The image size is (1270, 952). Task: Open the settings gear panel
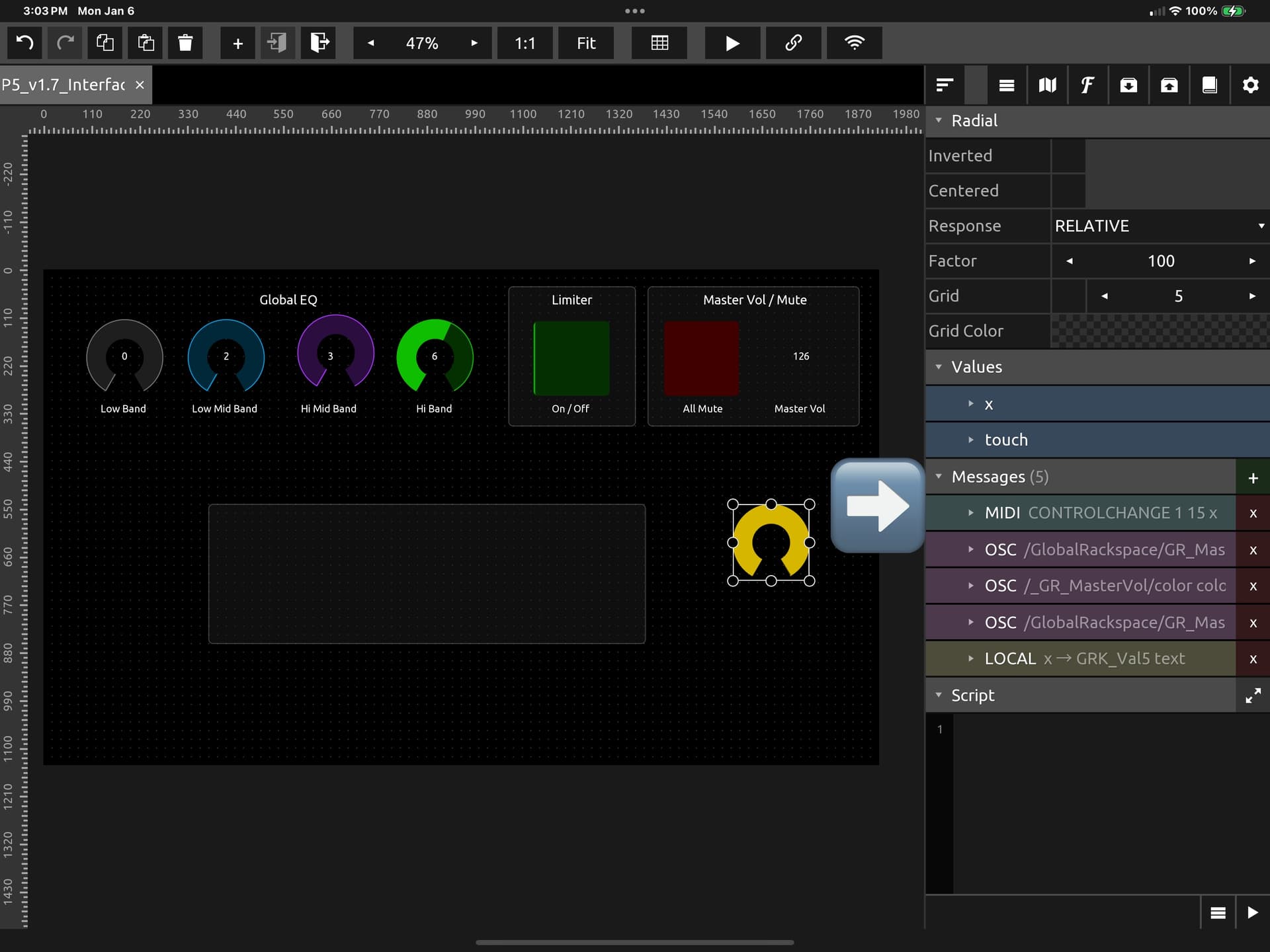(1250, 85)
